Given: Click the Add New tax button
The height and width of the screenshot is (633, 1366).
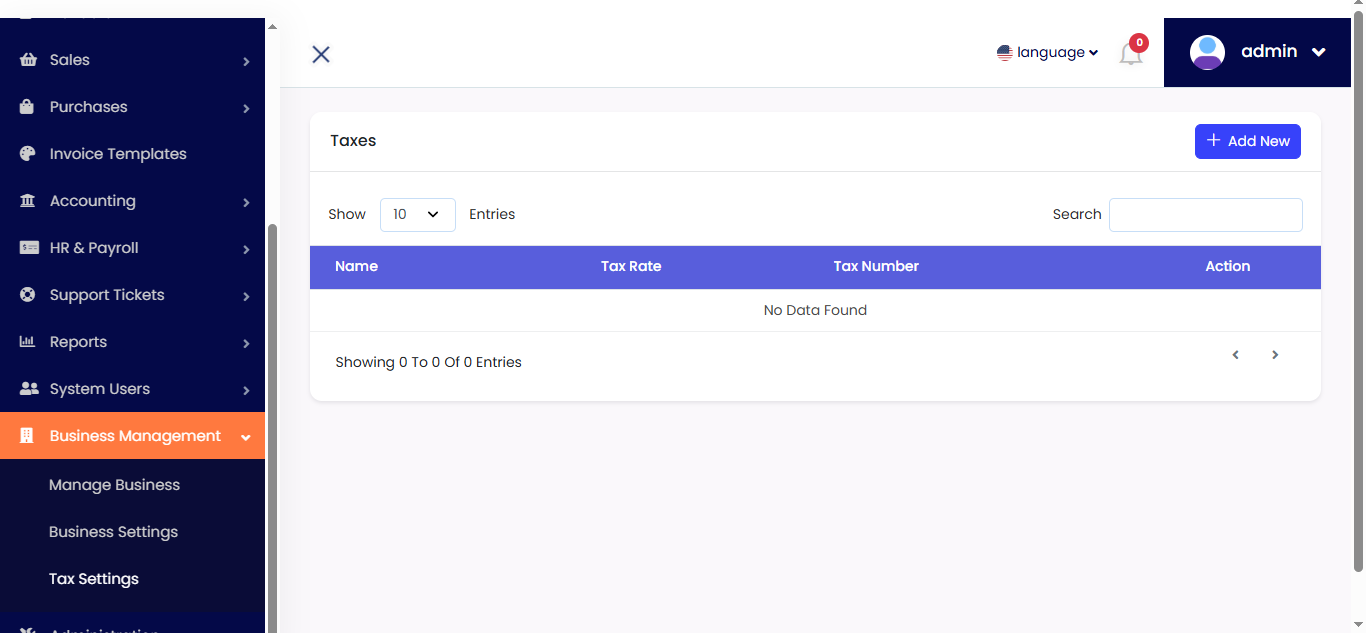Looking at the screenshot, I should [x=1248, y=141].
